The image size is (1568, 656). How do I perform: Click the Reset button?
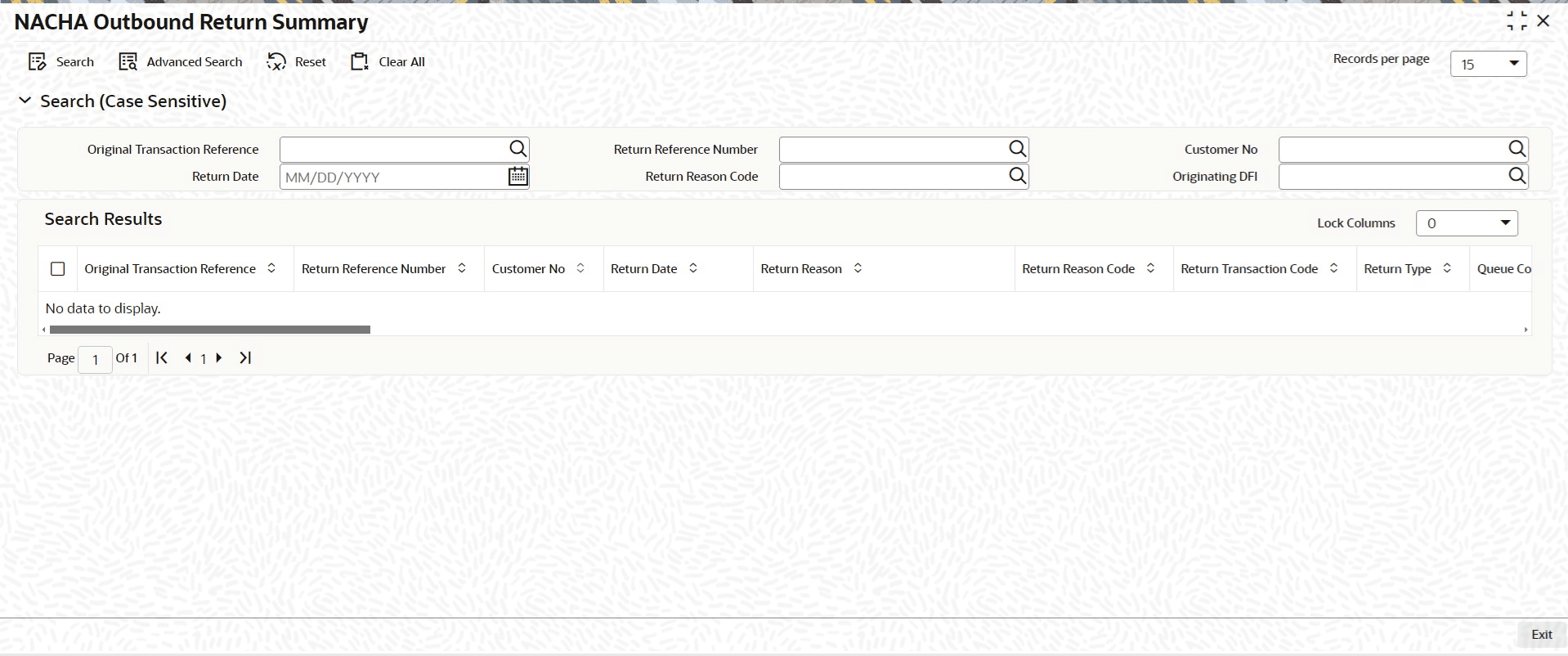point(297,62)
